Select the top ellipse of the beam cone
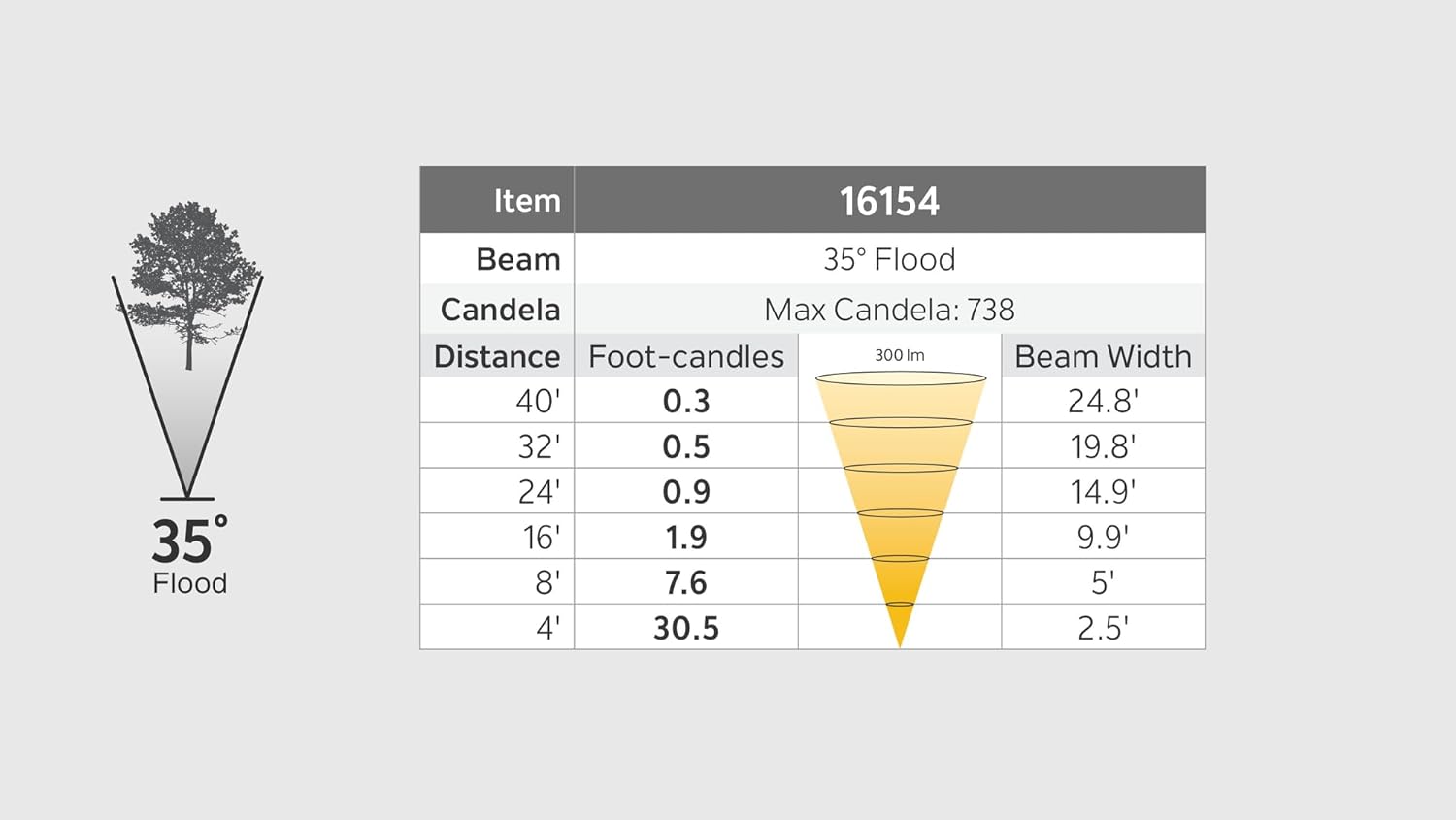The width and height of the screenshot is (1456, 820). pyautogui.click(x=900, y=378)
